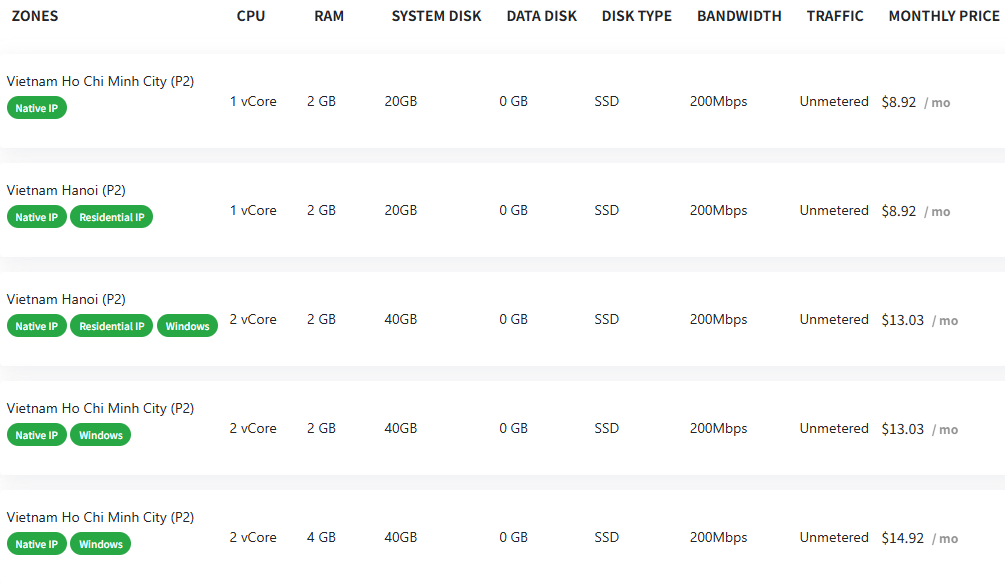Viewport: 1005px width, 583px height.
Task: Select the CPU column header
Action: 251,16
